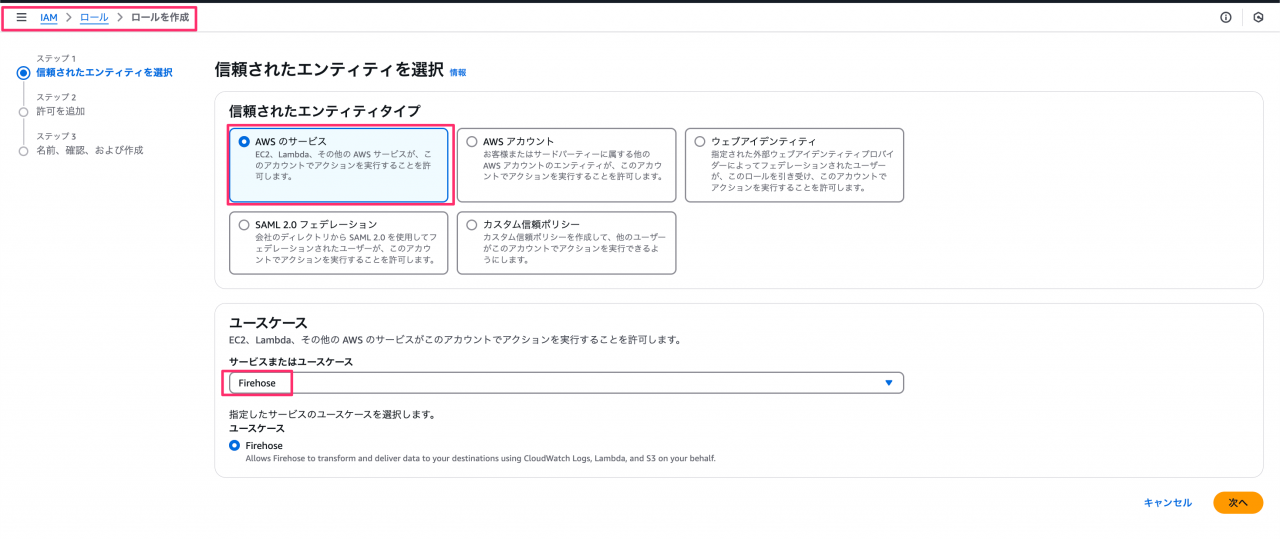The image size is (1280, 539).
Task: Select the ウェブアイデンティティ radio option
Action: point(700,142)
